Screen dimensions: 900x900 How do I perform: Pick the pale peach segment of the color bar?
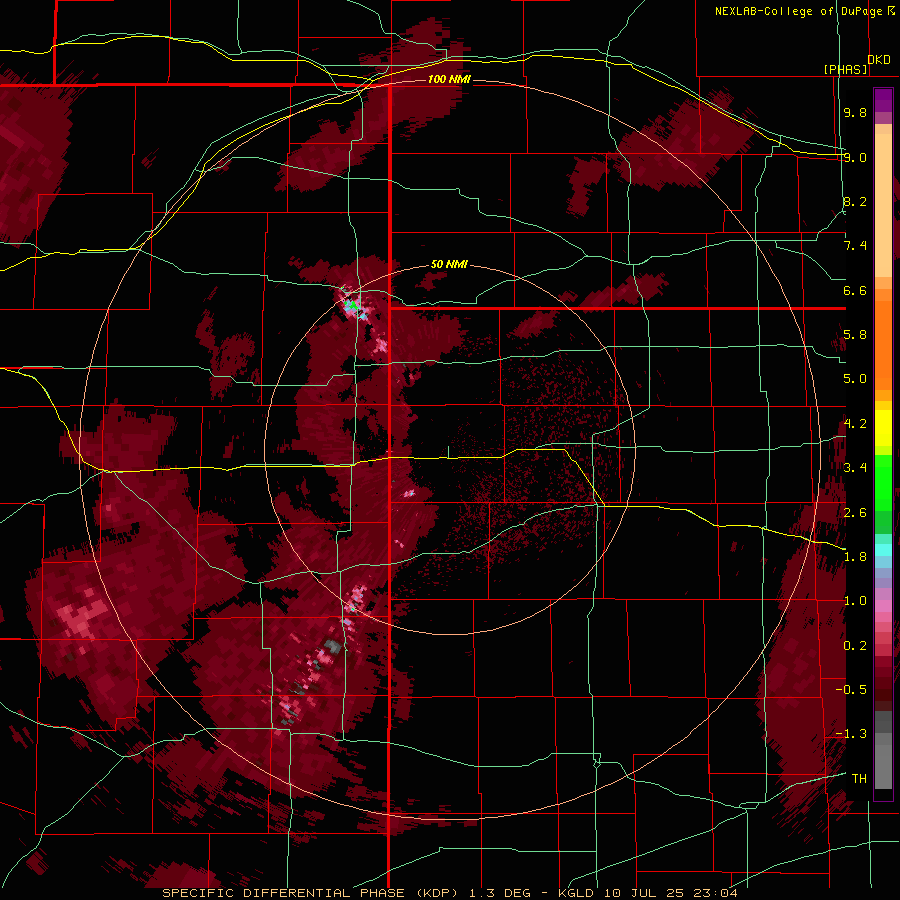click(883, 205)
